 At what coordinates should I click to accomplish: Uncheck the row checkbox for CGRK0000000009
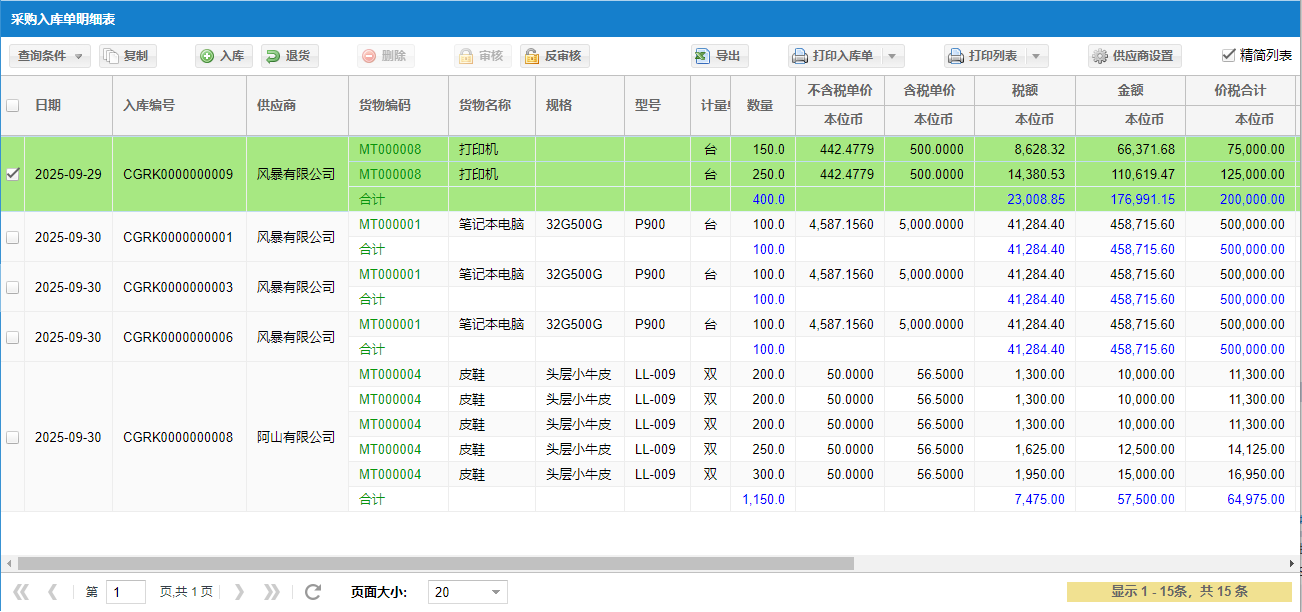pos(12,174)
